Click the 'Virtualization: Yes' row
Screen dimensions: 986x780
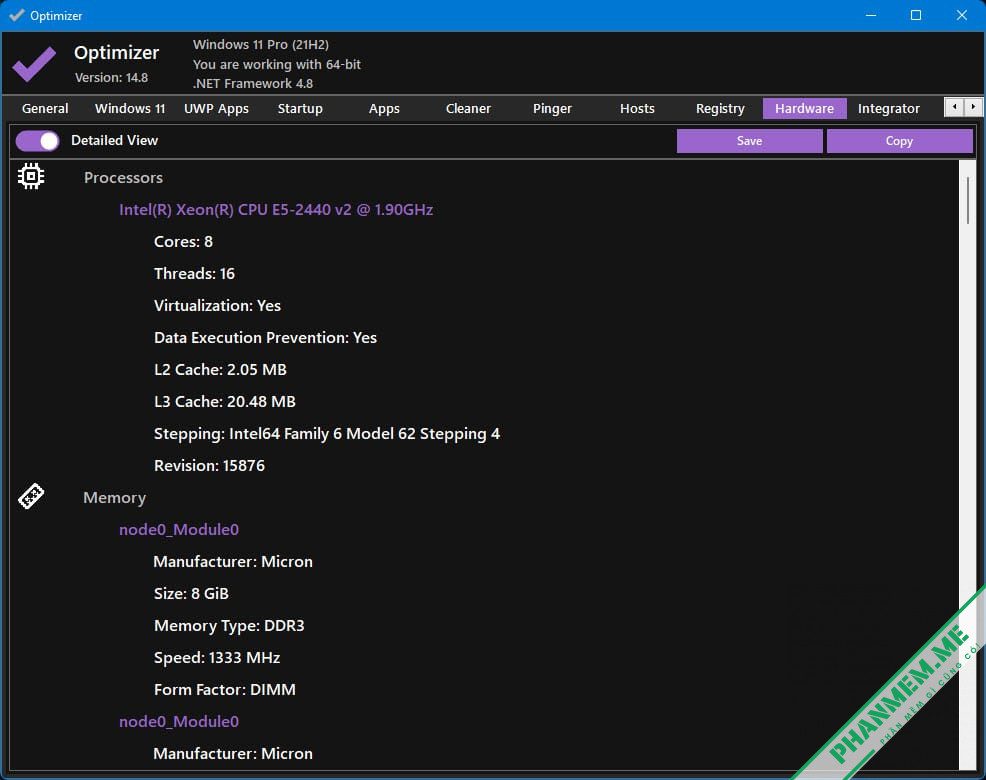(218, 306)
